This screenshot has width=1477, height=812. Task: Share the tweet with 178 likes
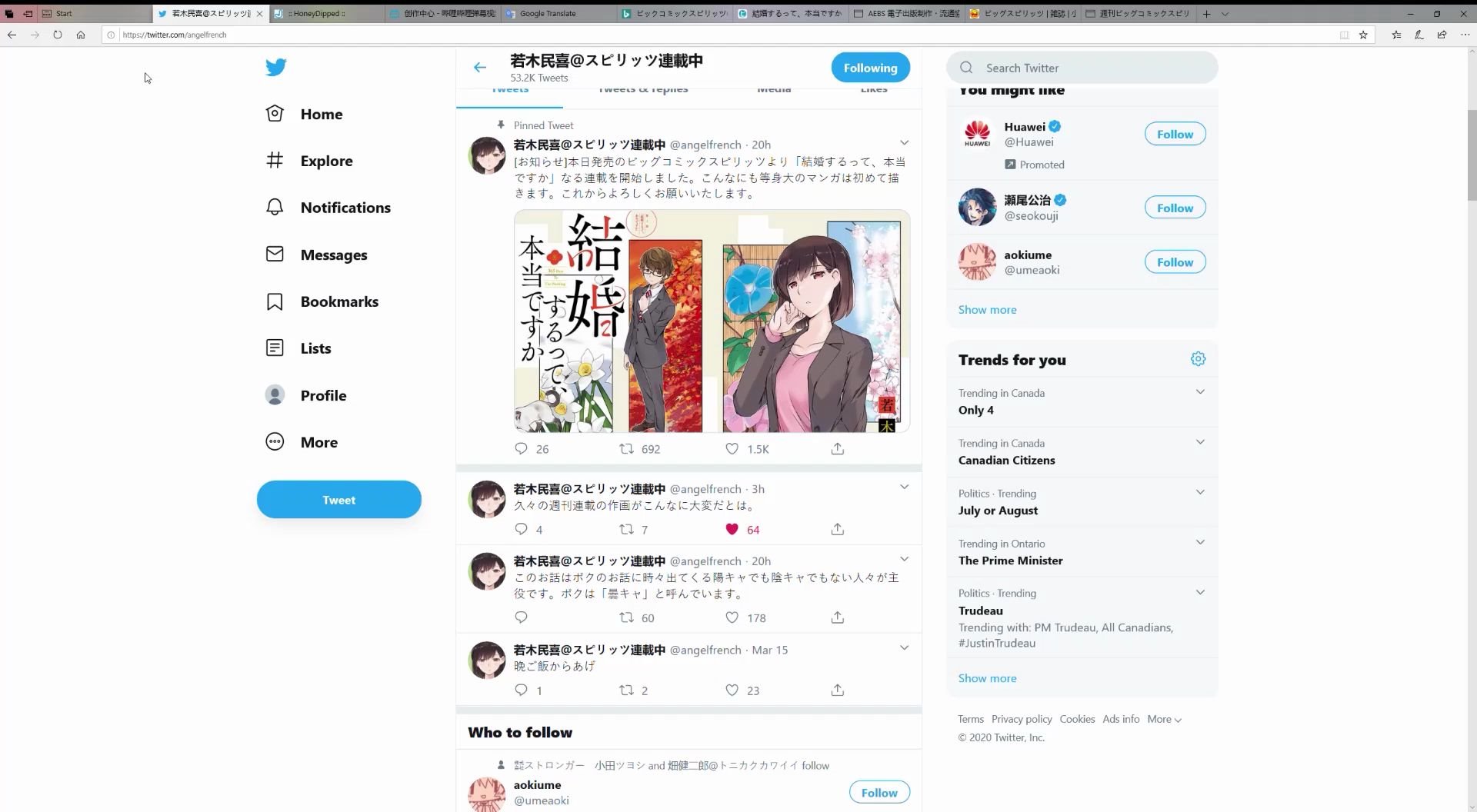tap(838, 617)
